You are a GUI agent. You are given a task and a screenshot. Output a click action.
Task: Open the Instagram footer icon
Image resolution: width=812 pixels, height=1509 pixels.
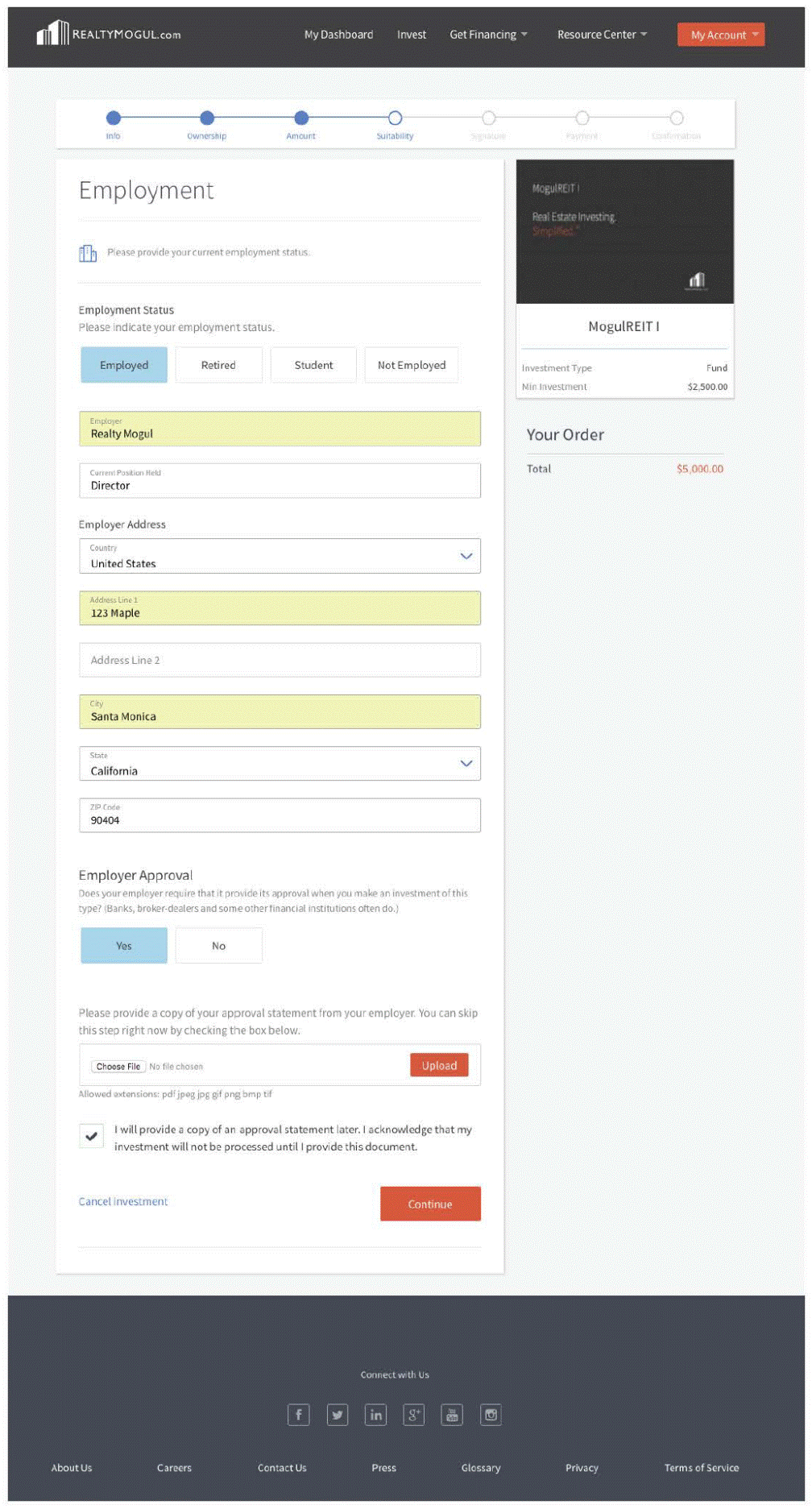coord(491,1415)
